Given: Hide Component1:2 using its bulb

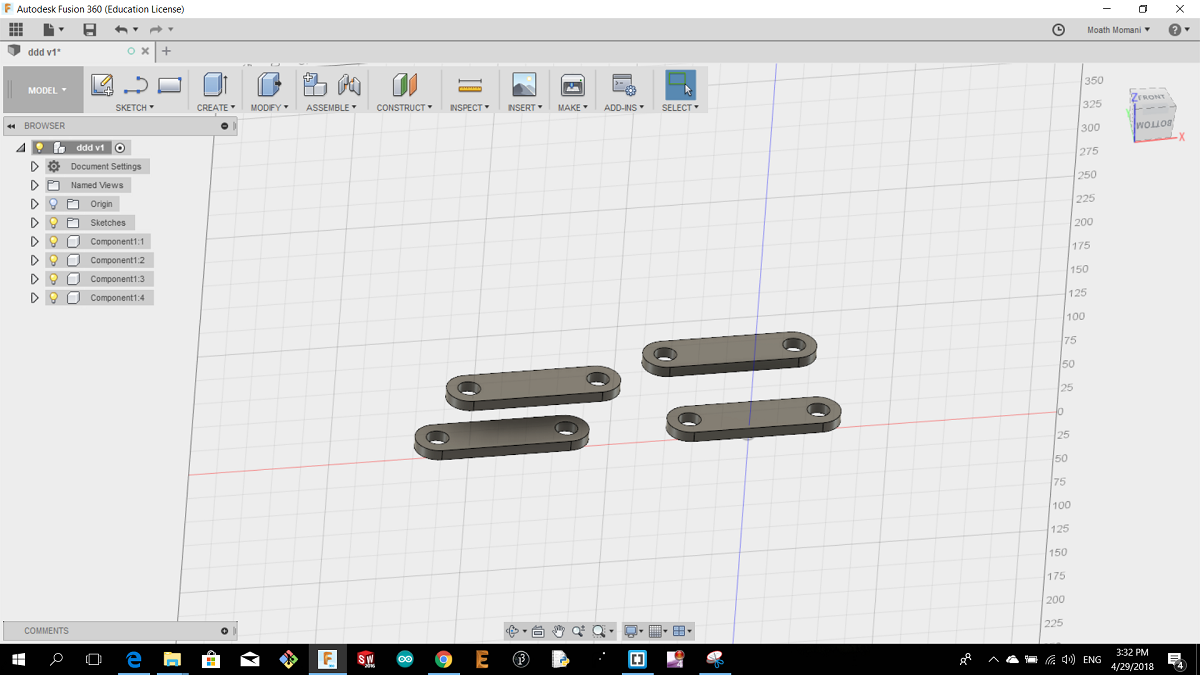Looking at the screenshot, I should 54,260.
